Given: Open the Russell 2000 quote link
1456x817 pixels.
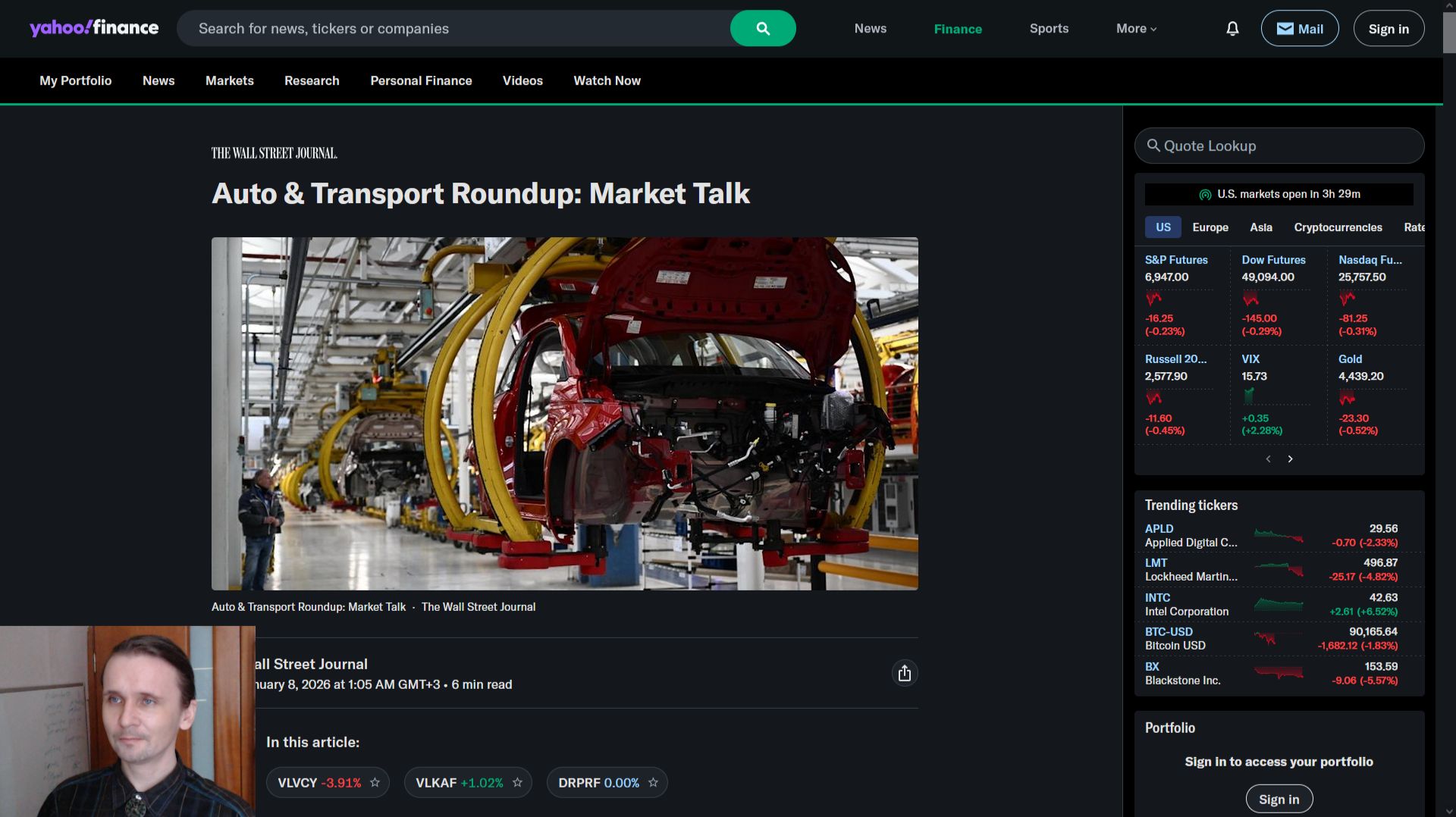Looking at the screenshot, I should 1175,359.
